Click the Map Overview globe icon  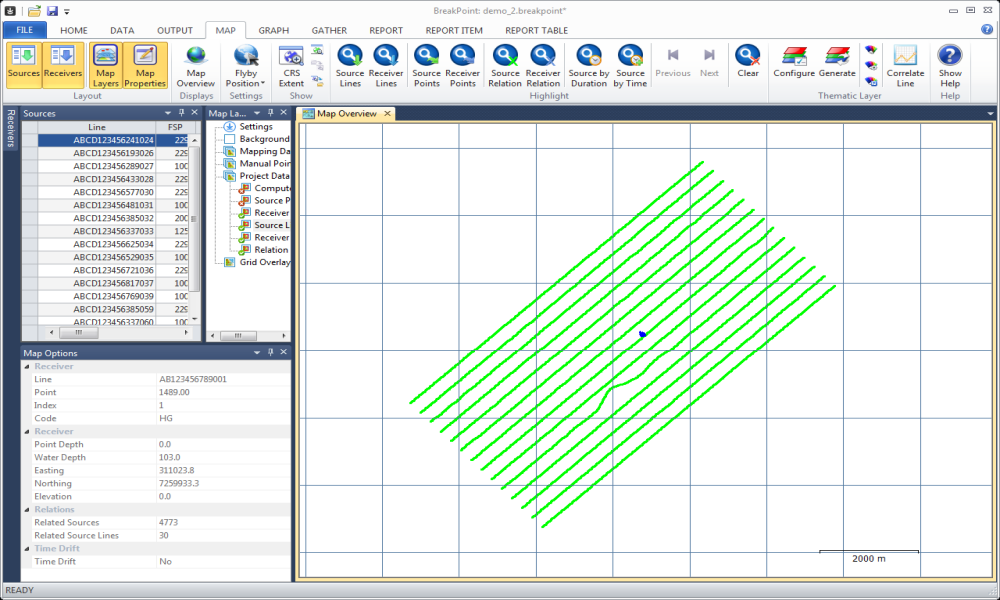(x=196, y=56)
